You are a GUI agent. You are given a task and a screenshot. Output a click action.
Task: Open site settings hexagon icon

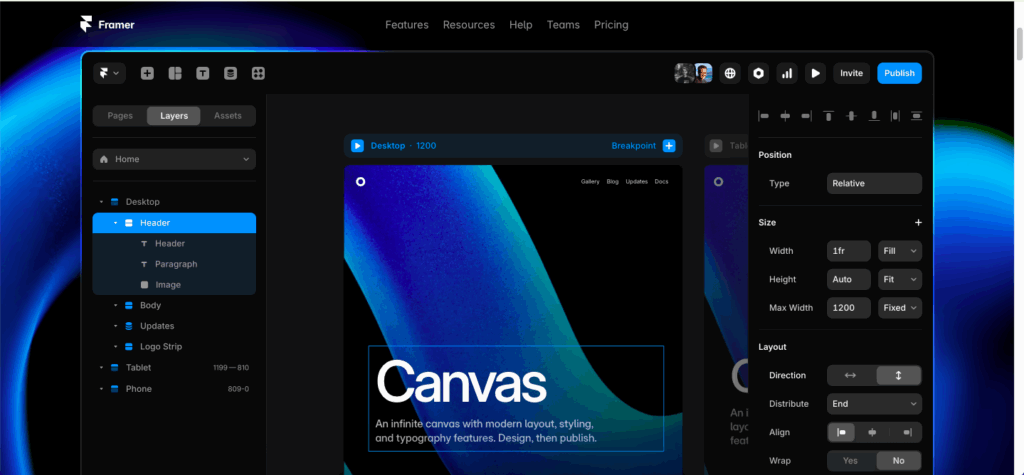click(759, 73)
